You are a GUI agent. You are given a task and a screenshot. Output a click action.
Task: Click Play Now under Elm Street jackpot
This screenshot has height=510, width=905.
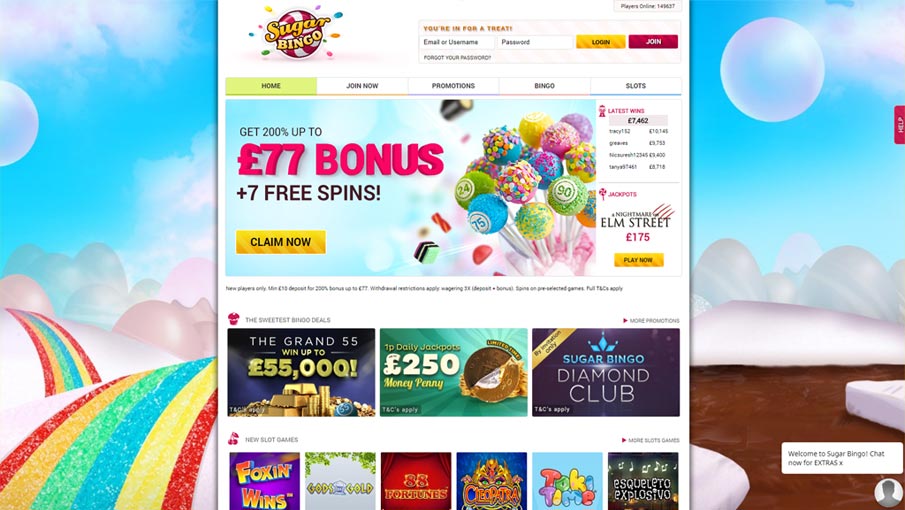point(638,260)
